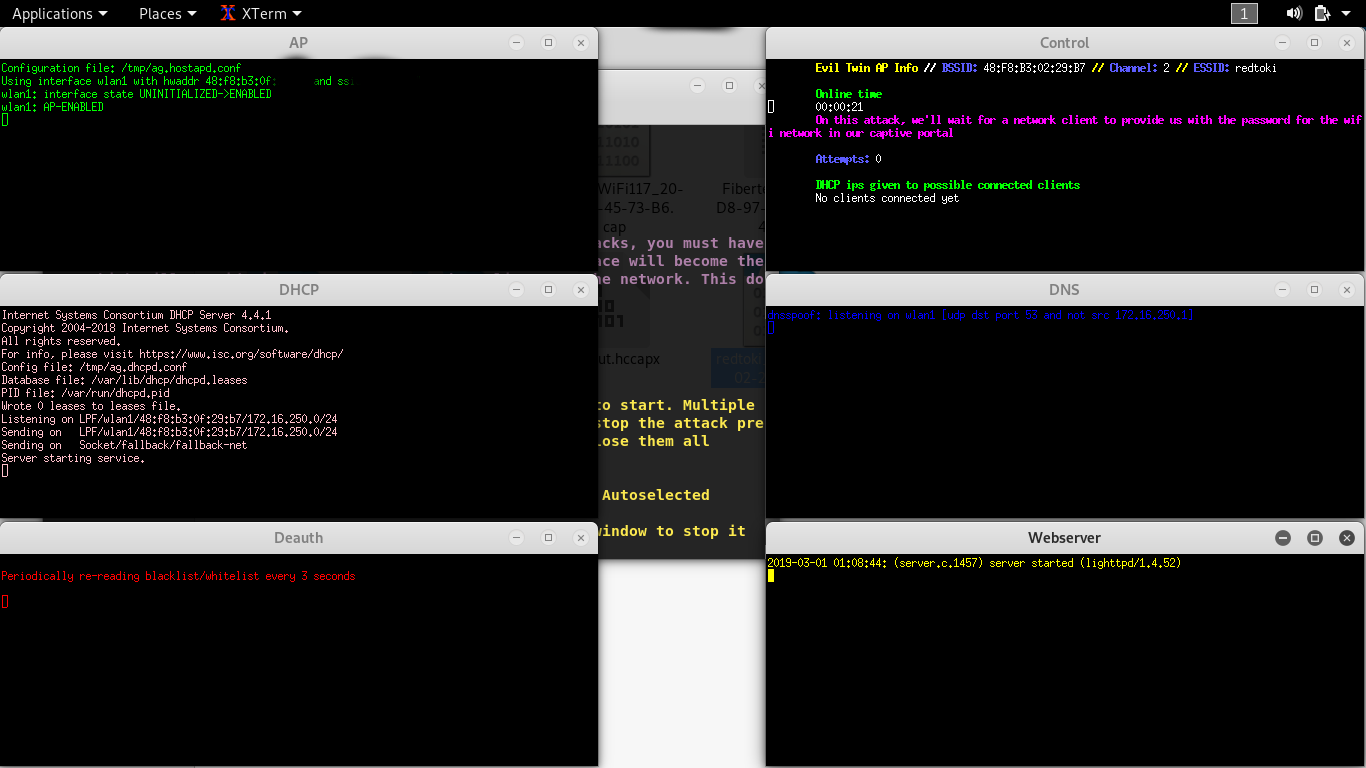Maximize the Control terminal window
The image size is (1366, 768).
coord(1314,43)
